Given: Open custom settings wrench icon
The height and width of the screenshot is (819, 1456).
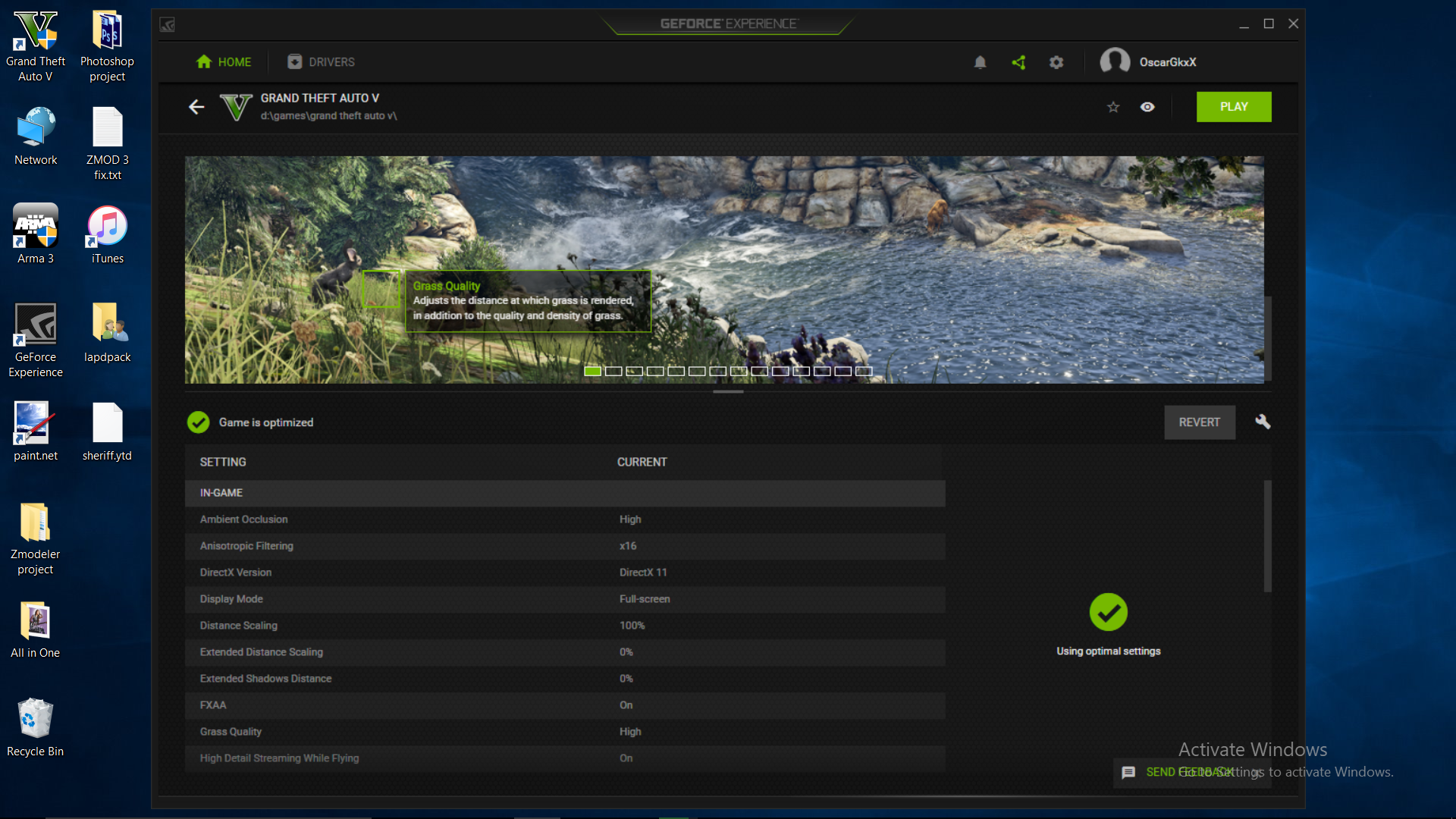Looking at the screenshot, I should 1263,422.
